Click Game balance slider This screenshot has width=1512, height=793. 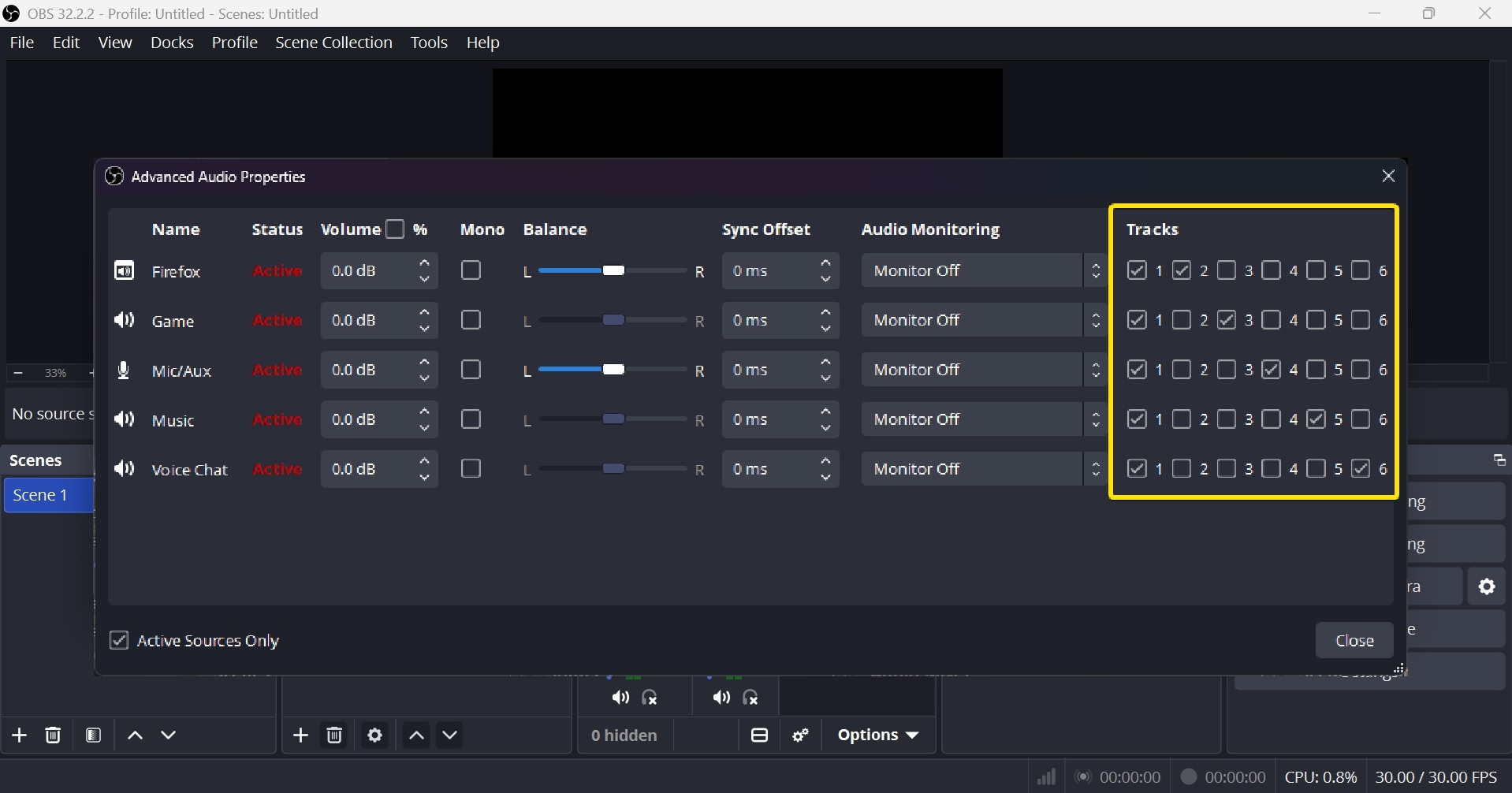coord(613,321)
